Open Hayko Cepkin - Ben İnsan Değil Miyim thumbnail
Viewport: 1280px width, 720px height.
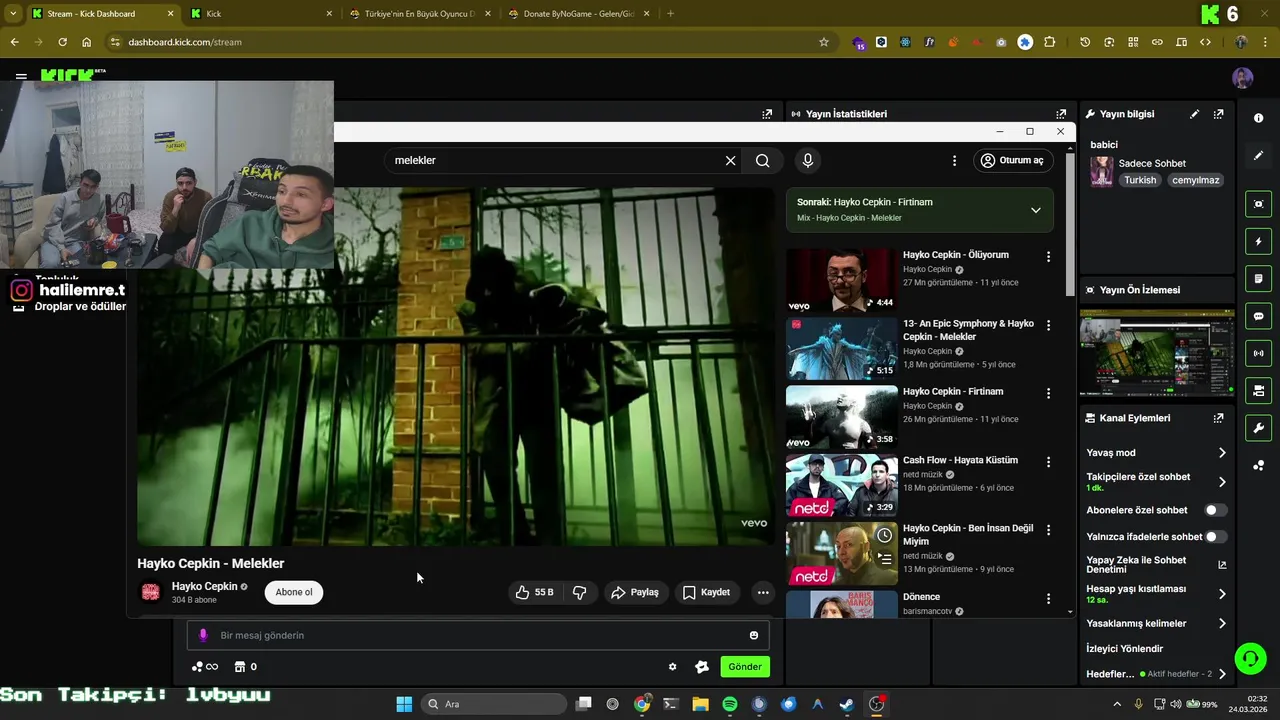[x=842, y=553]
